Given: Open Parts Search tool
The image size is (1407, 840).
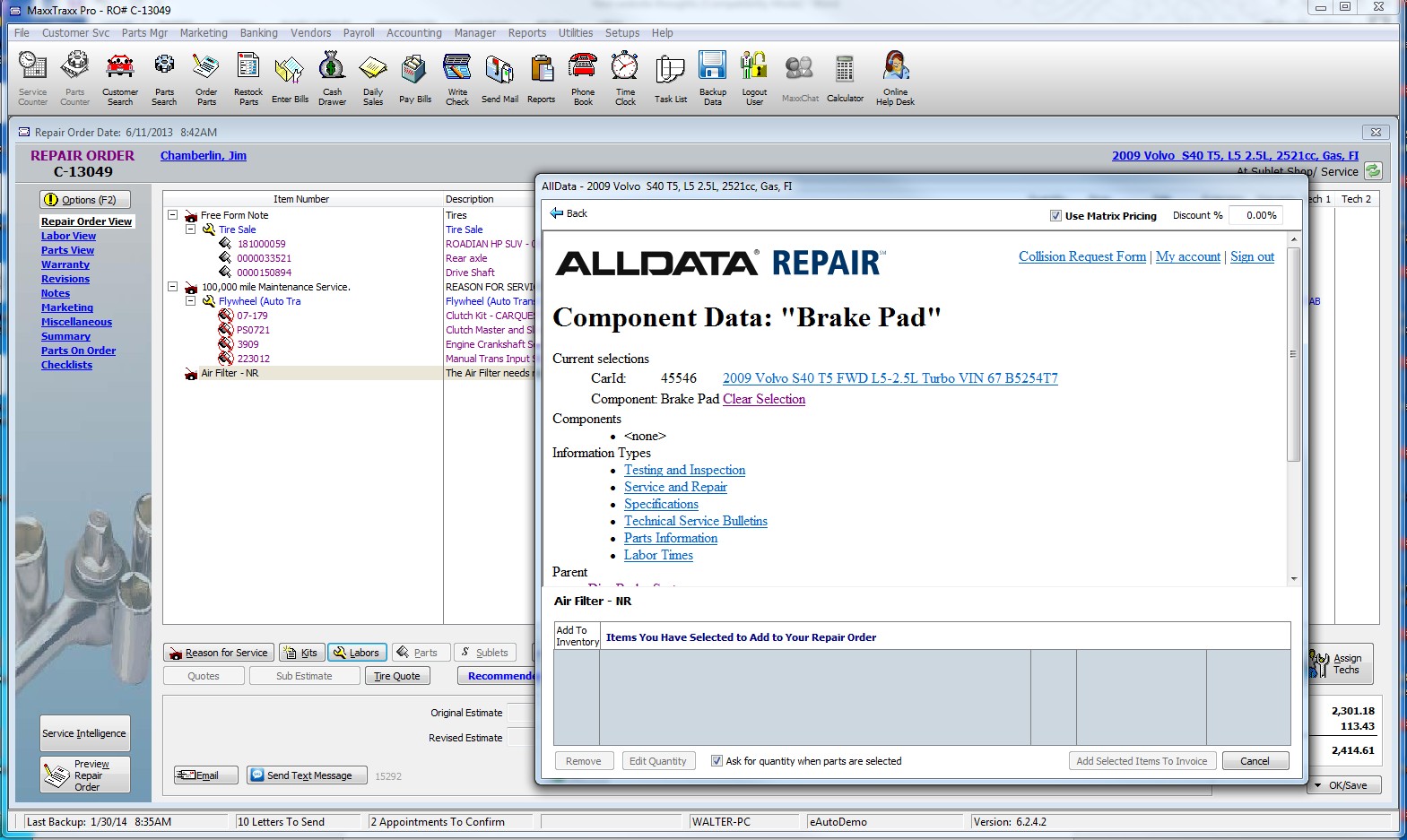Looking at the screenshot, I should [x=164, y=79].
